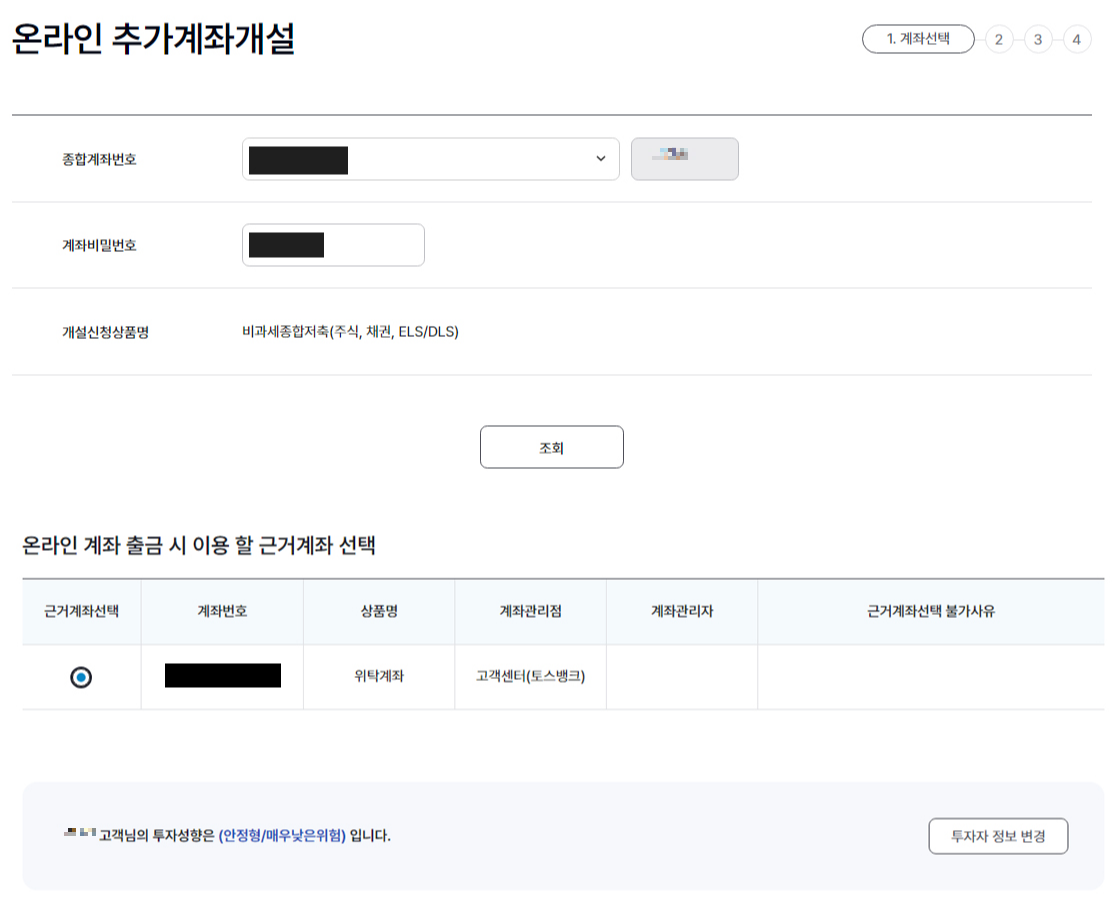Screen dimensions: 1119x900
Task: Click the 계좌비밀번호 password input field
Action: click(x=333, y=245)
